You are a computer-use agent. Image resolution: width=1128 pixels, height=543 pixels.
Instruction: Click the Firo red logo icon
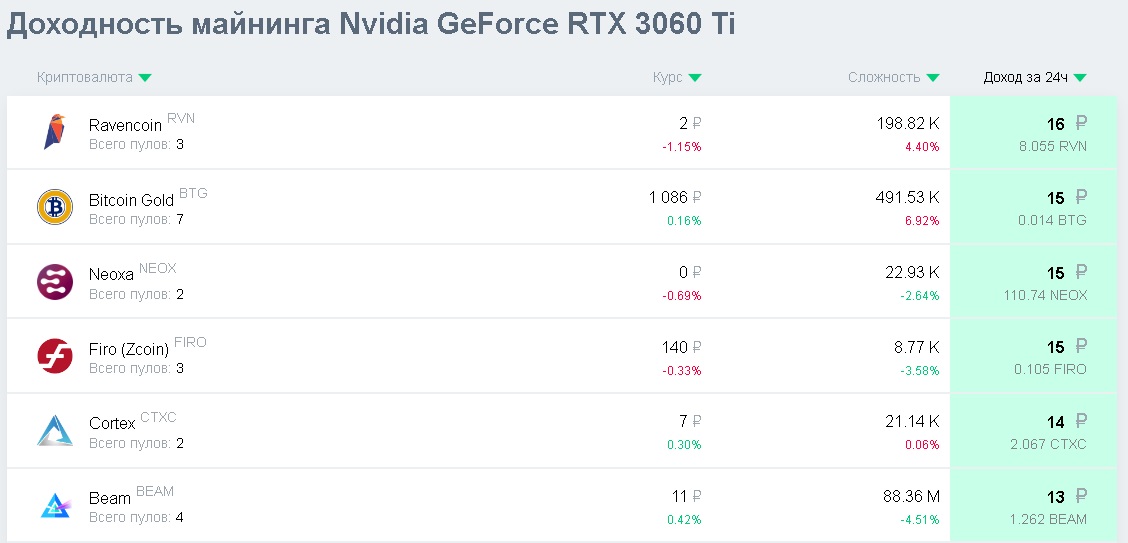55,356
